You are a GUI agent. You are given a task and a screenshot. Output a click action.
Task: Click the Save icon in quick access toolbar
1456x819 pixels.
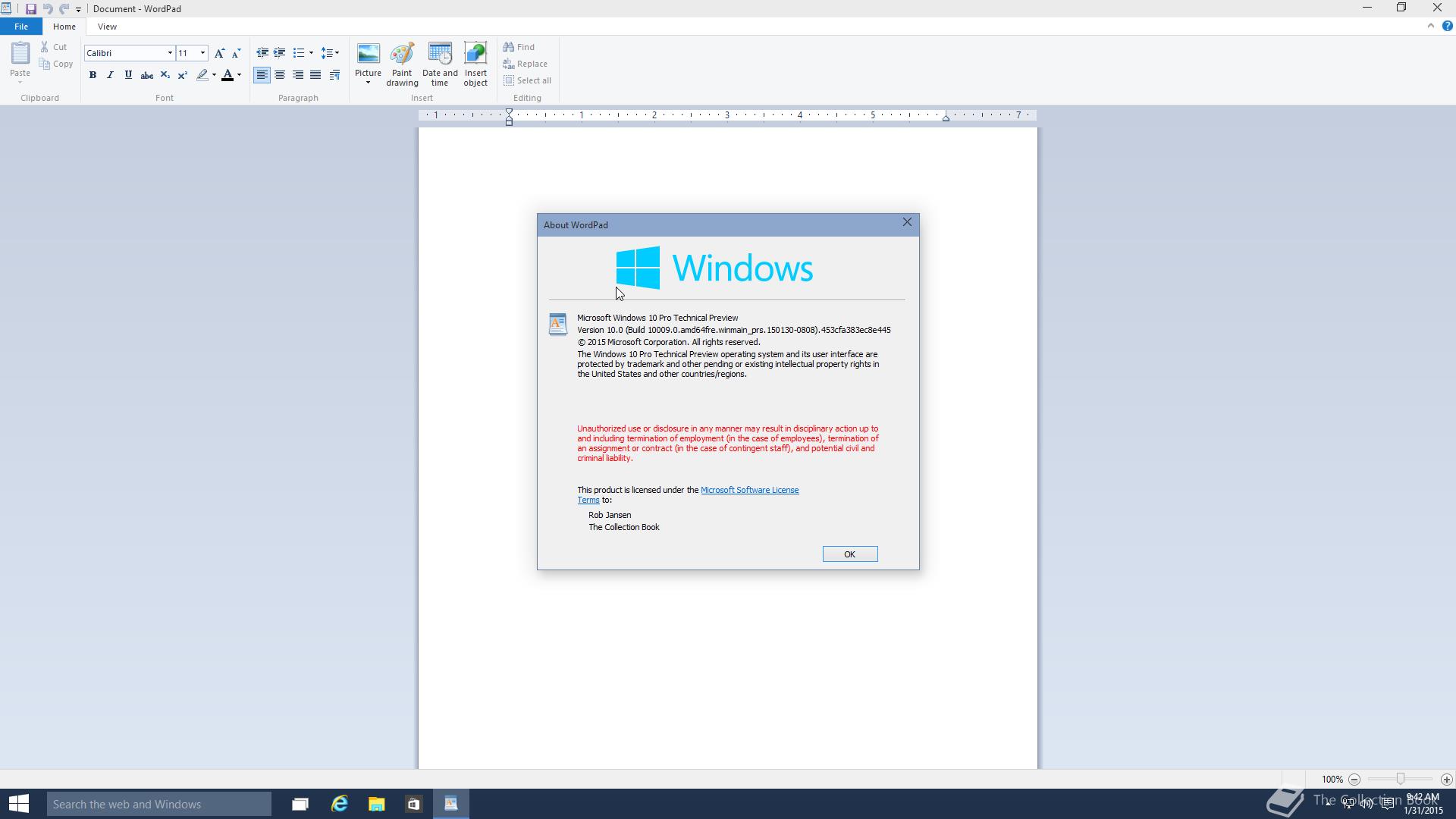tap(31, 9)
